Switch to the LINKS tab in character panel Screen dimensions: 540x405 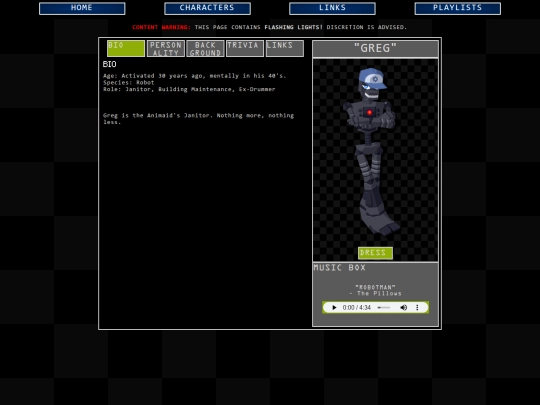coord(285,48)
